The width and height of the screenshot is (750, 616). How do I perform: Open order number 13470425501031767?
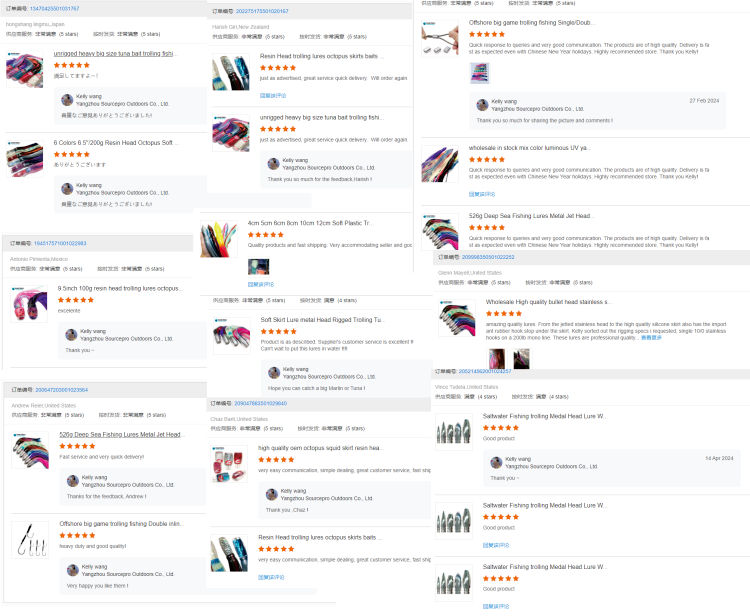tap(55, 9)
